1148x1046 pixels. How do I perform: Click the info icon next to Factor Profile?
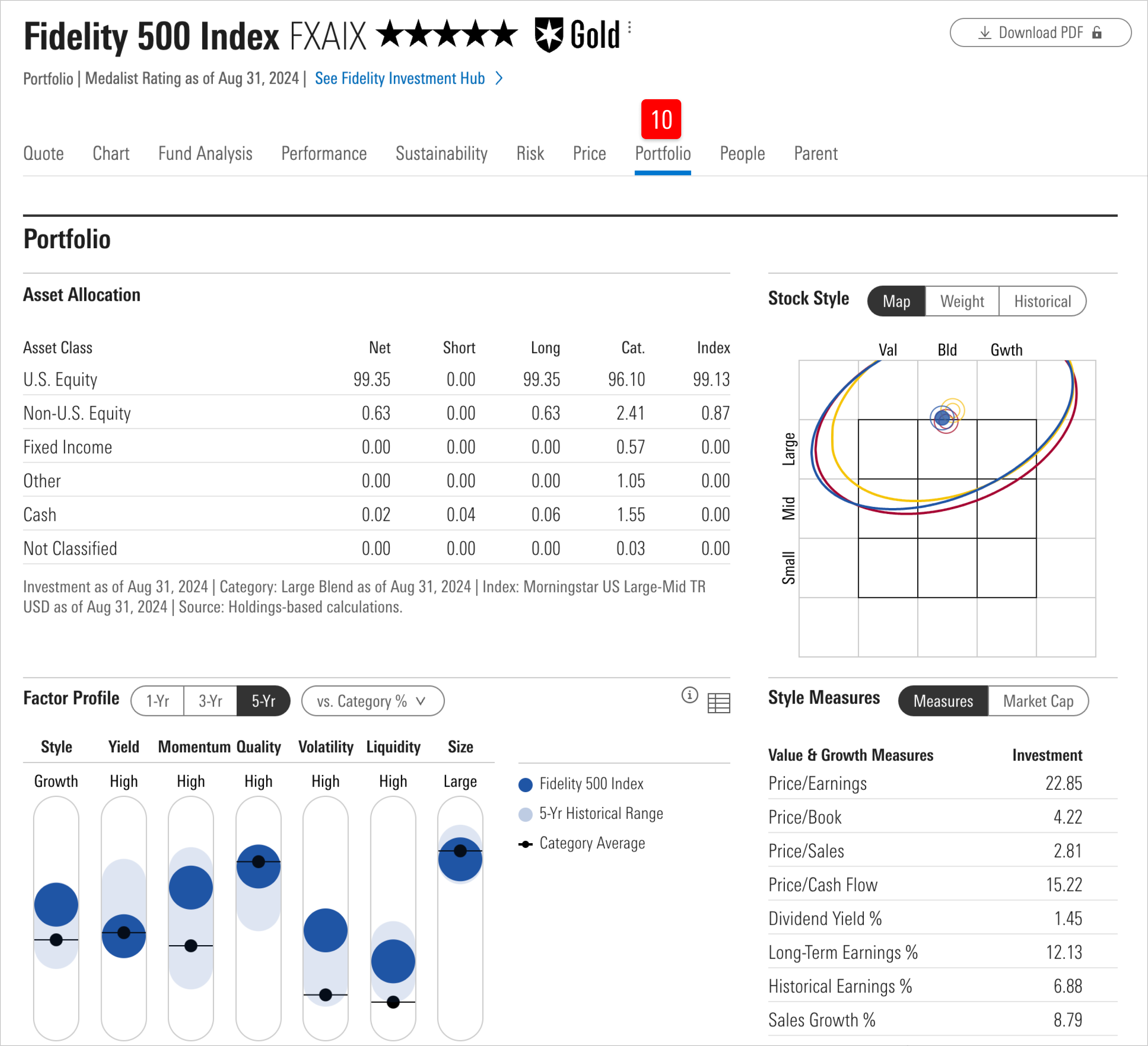[690, 695]
